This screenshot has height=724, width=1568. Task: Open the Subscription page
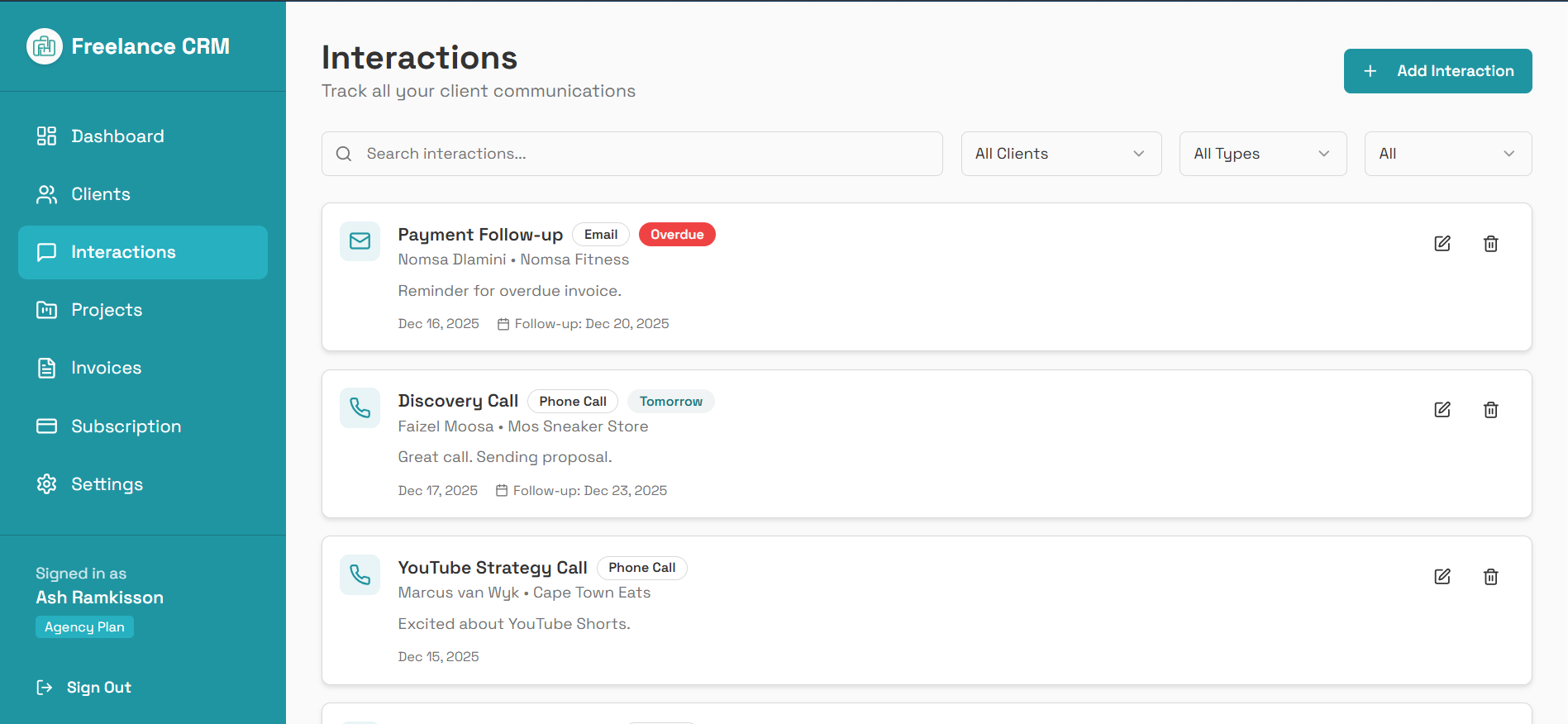143,426
